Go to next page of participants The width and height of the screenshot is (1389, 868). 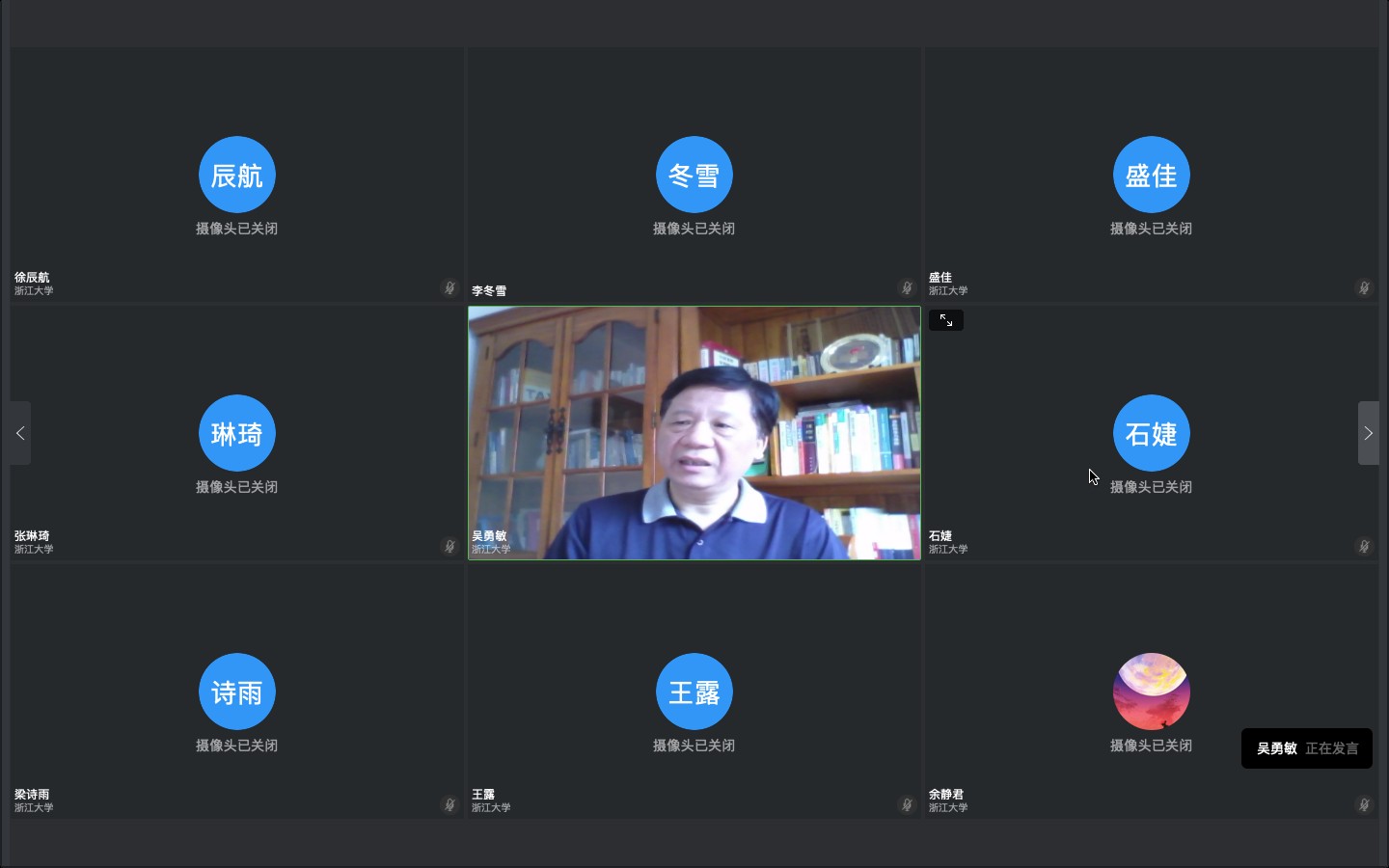coord(1368,433)
